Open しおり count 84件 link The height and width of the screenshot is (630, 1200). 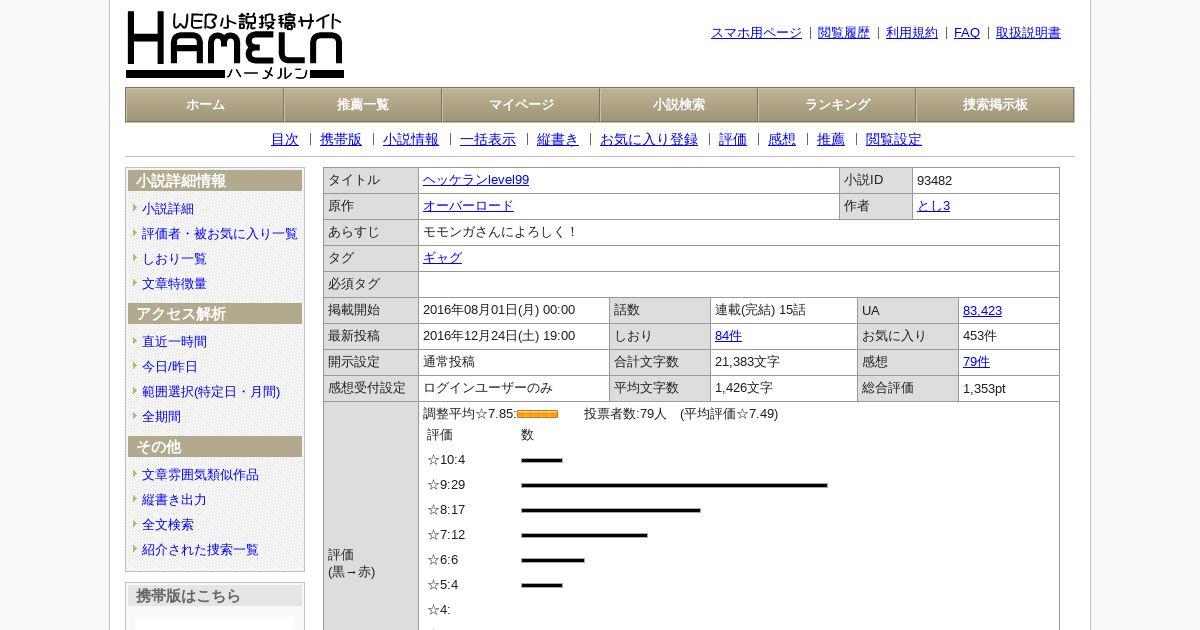tap(728, 336)
